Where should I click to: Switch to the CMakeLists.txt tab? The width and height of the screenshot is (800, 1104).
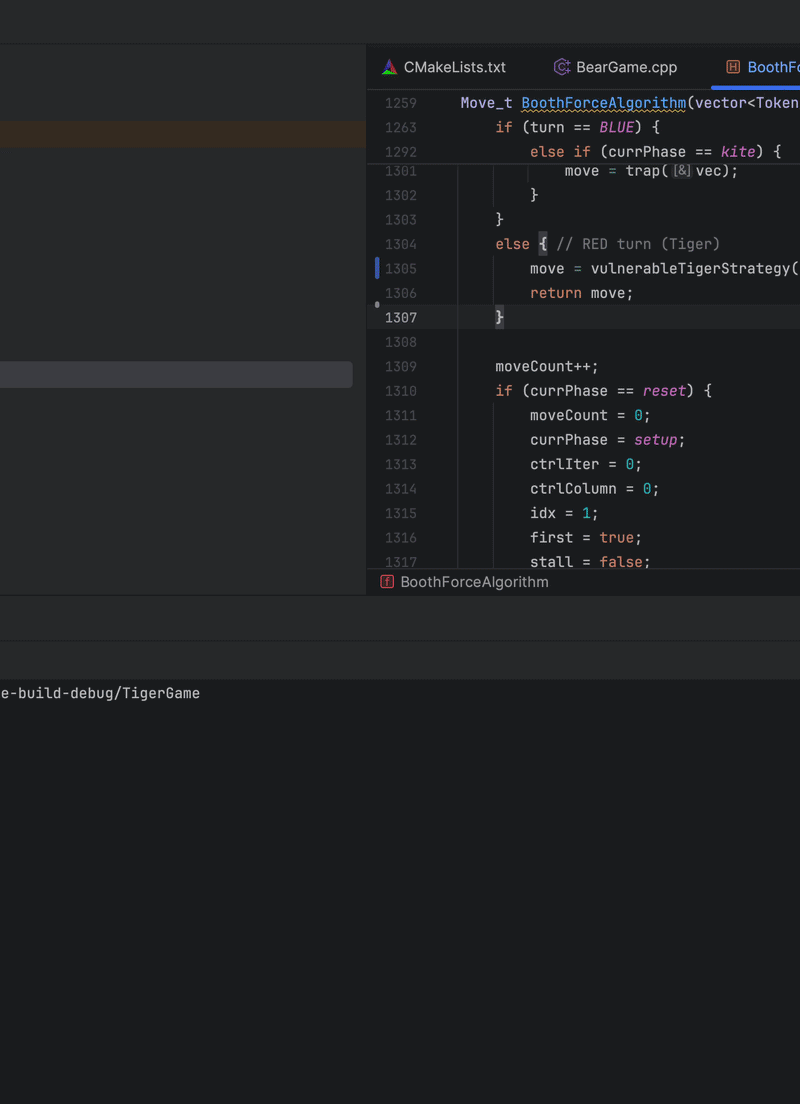click(x=444, y=67)
